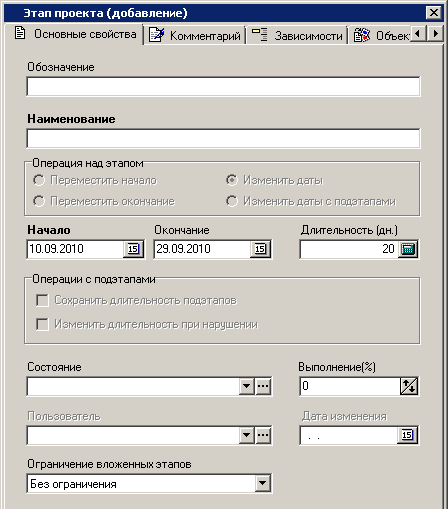Expand the Состояние dropdown list

[x=247, y=386]
